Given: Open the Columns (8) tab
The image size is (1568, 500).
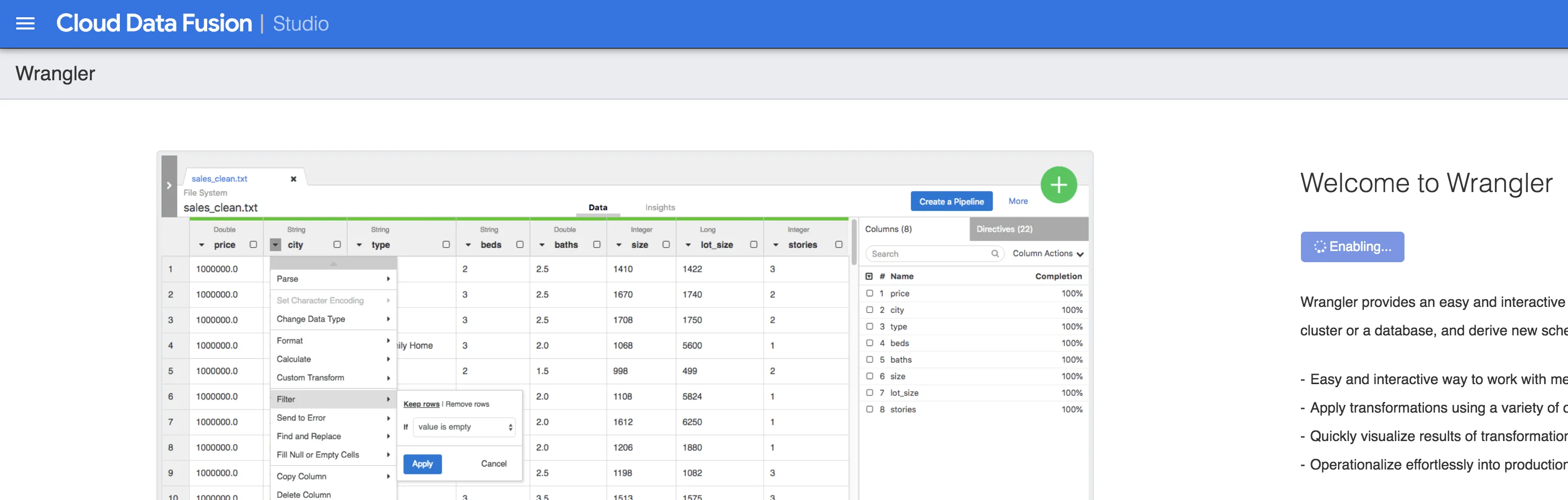Looking at the screenshot, I should coord(914,230).
